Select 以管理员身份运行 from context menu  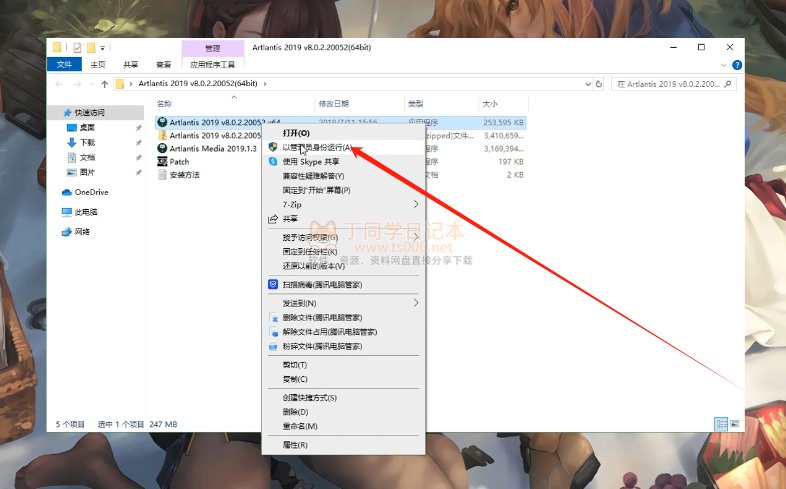pos(317,146)
